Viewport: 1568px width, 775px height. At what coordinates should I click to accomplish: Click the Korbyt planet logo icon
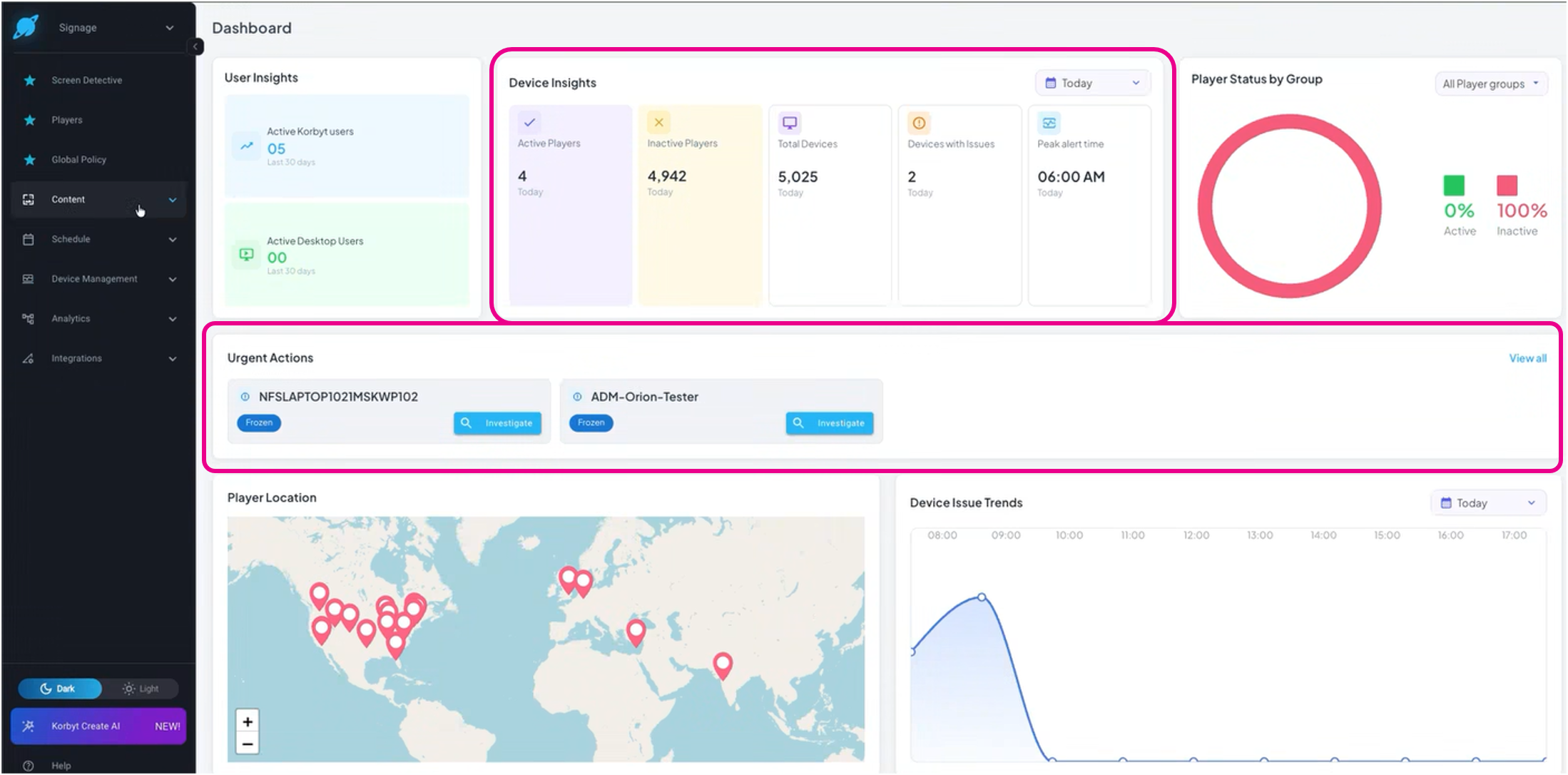click(x=26, y=27)
